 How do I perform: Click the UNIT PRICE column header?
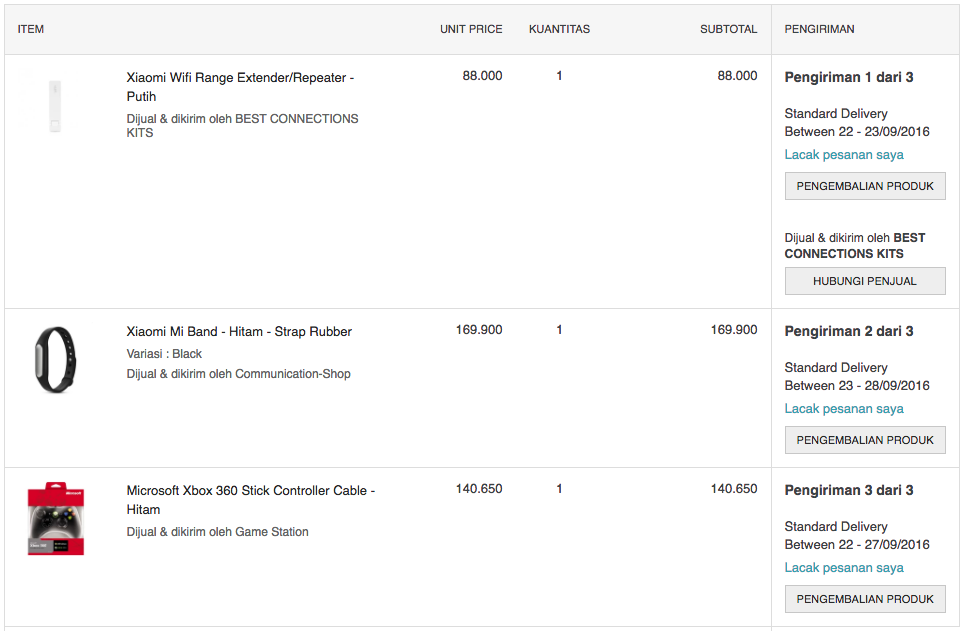tap(471, 29)
